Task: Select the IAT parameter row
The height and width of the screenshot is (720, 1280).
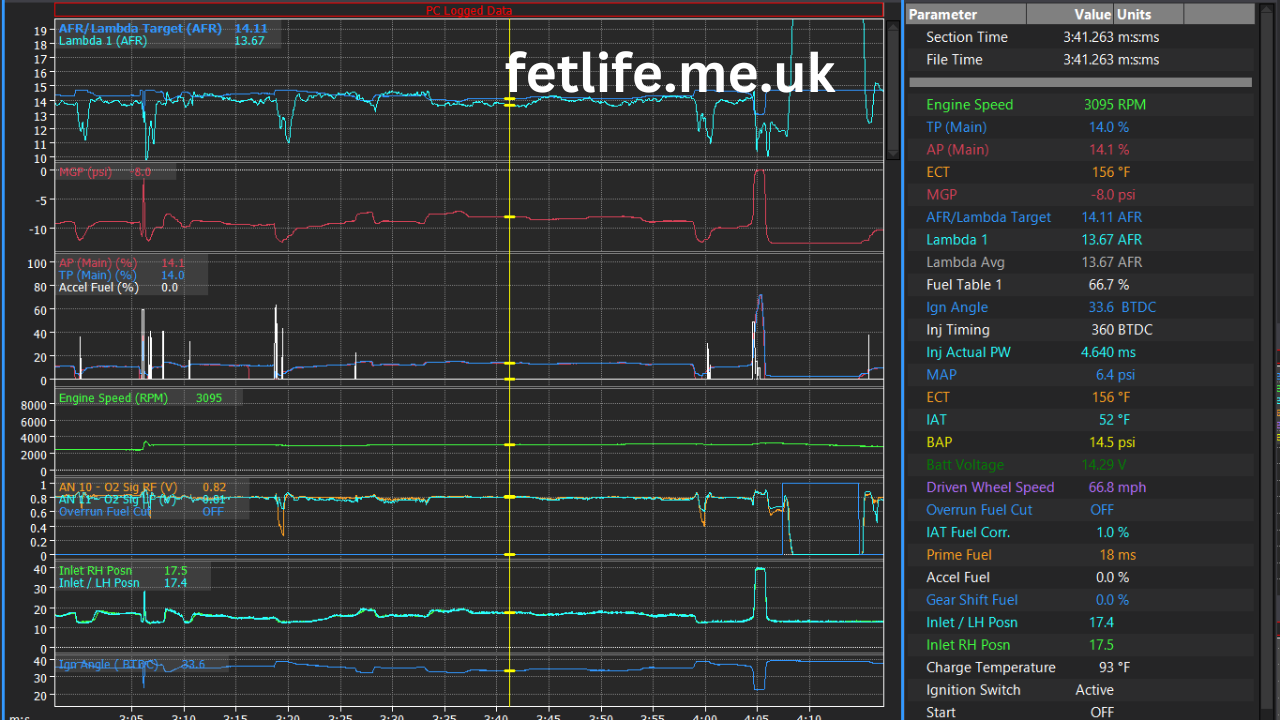Action: coord(1080,420)
